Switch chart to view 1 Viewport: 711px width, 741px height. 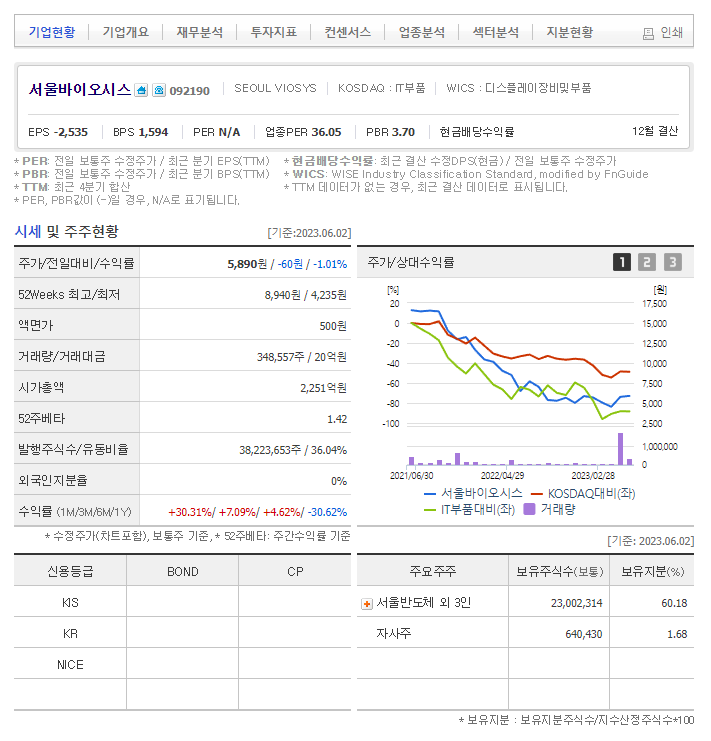(x=622, y=262)
